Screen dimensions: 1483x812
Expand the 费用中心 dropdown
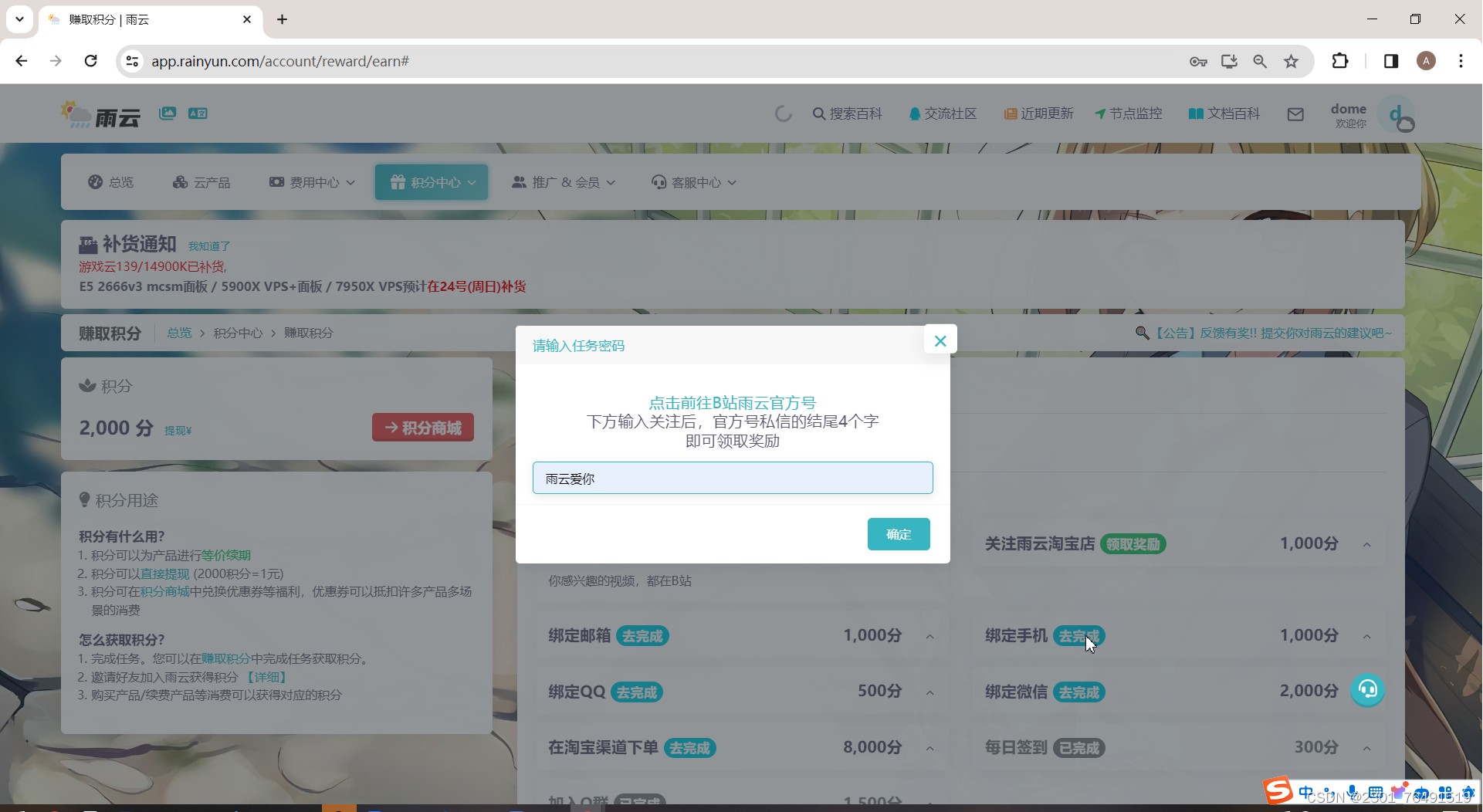pyautogui.click(x=312, y=182)
